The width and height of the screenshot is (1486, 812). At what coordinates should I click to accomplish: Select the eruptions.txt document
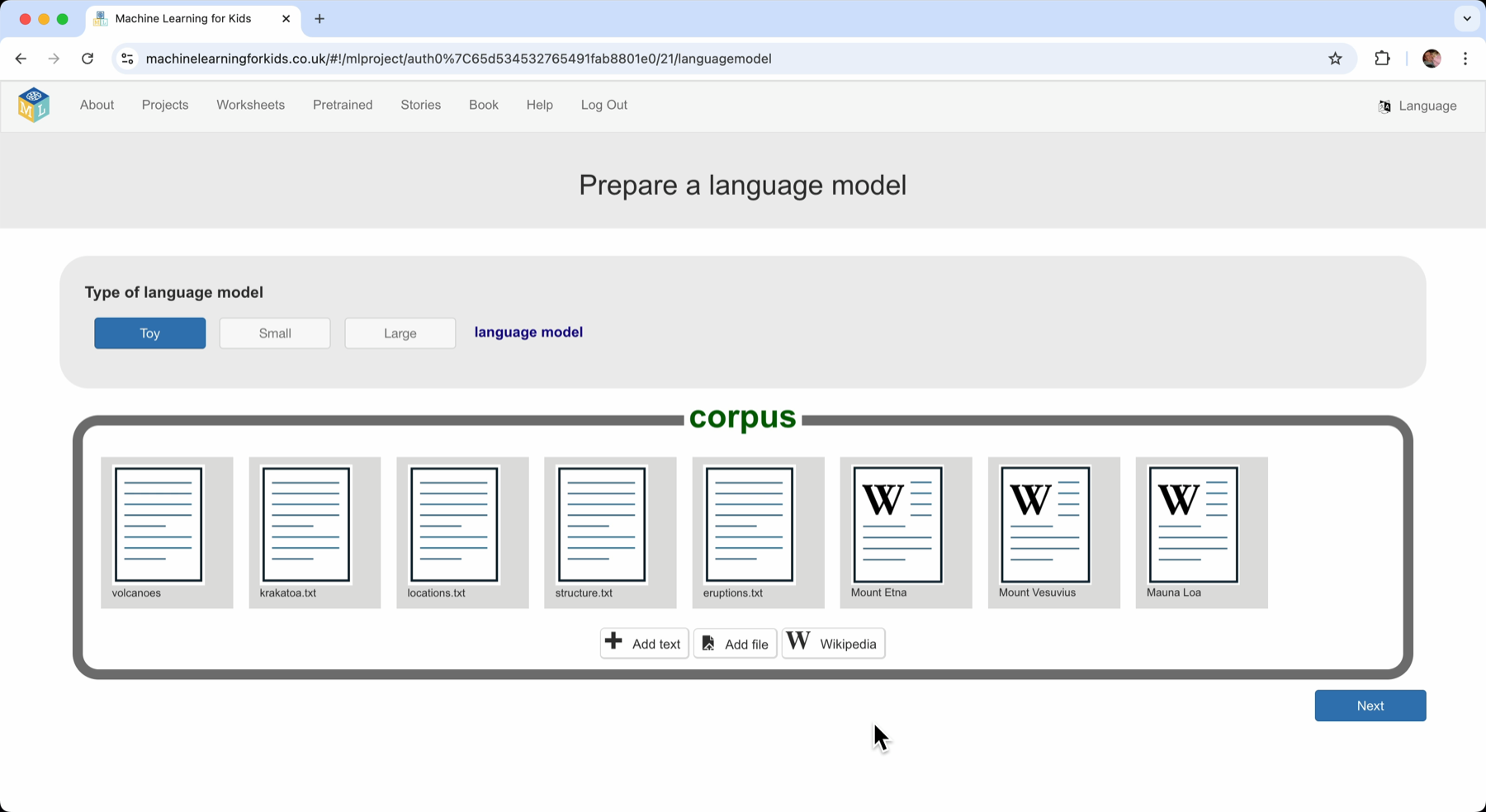coord(750,525)
